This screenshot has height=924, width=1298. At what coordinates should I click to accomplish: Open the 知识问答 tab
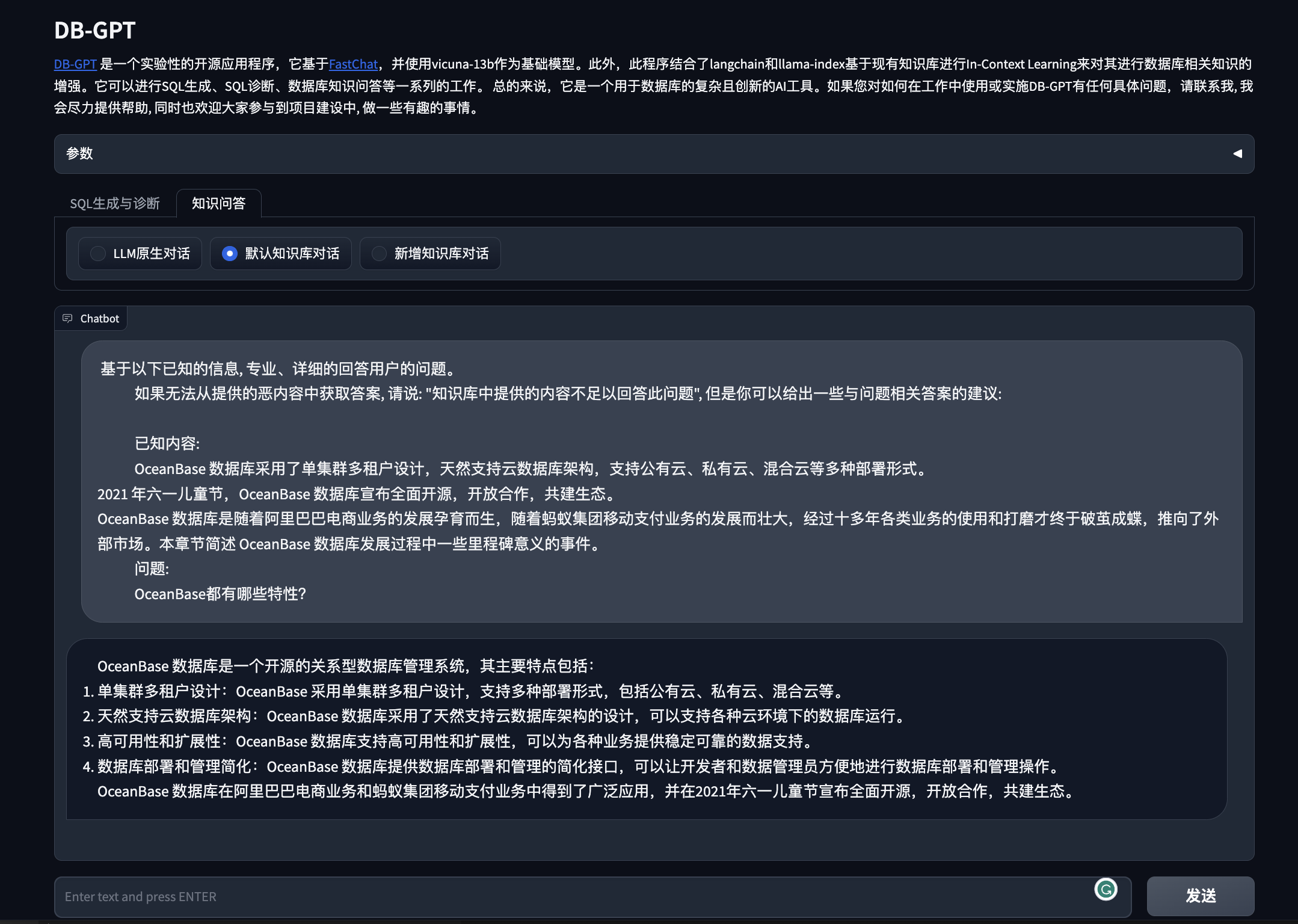coord(218,203)
